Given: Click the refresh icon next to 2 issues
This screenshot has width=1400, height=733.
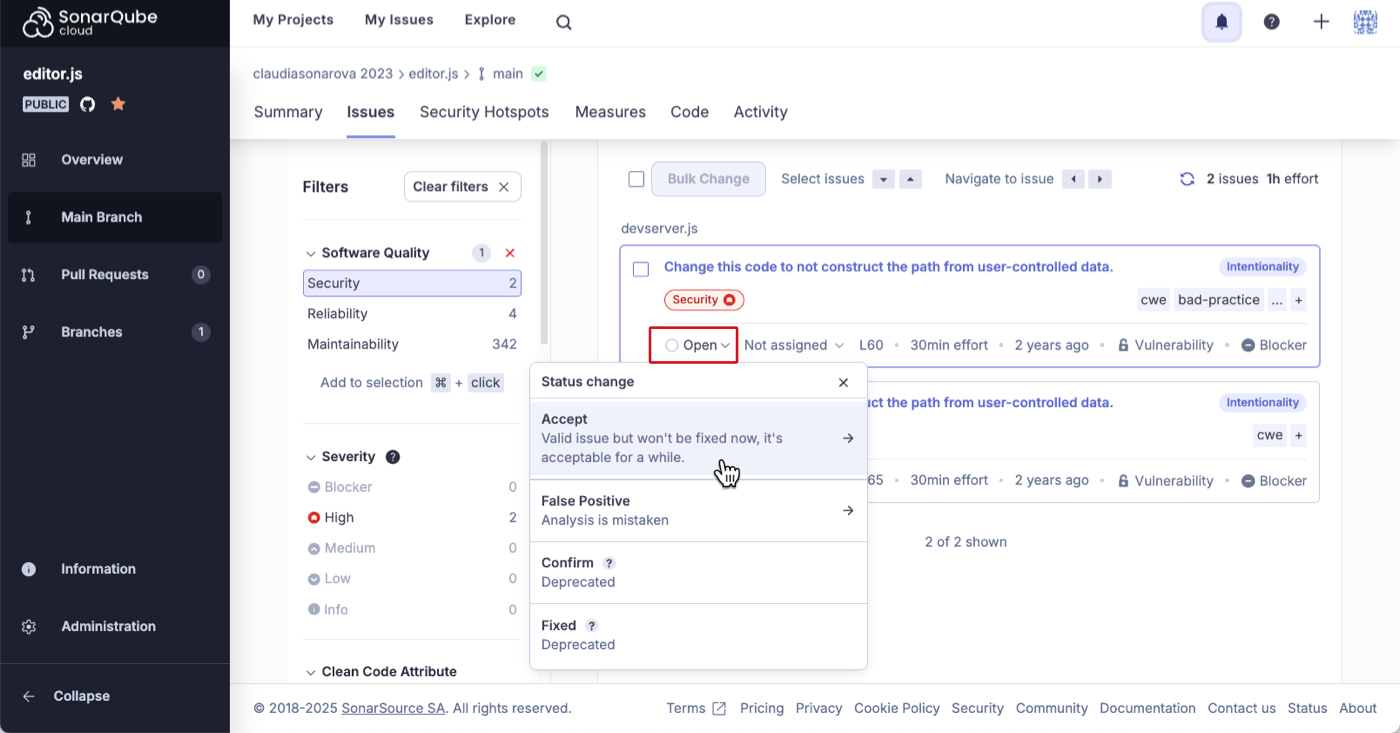Looking at the screenshot, I should tap(1186, 178).
